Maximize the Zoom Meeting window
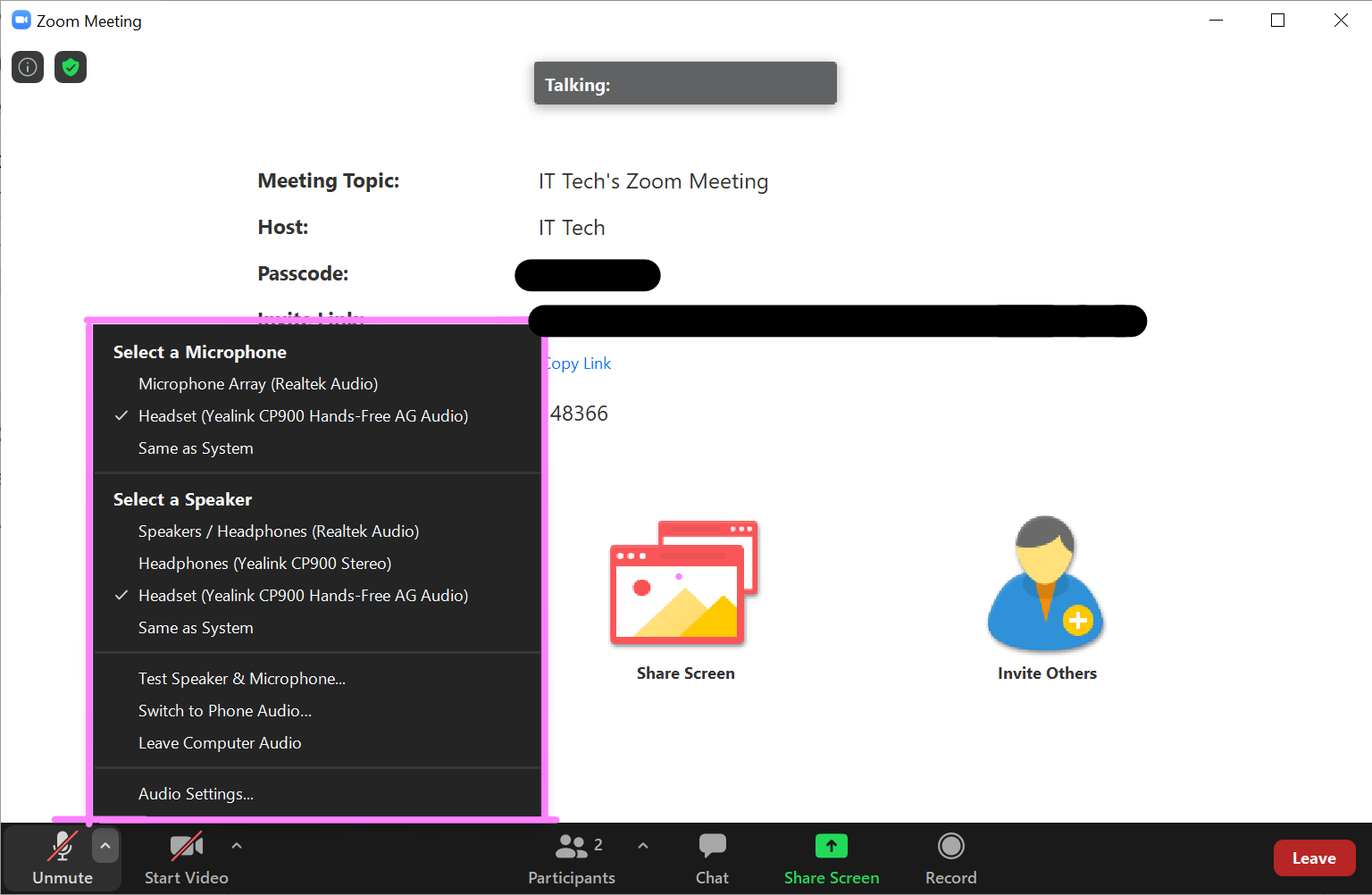This screenshot has width=1372, height=895. tap(1277, 21)
